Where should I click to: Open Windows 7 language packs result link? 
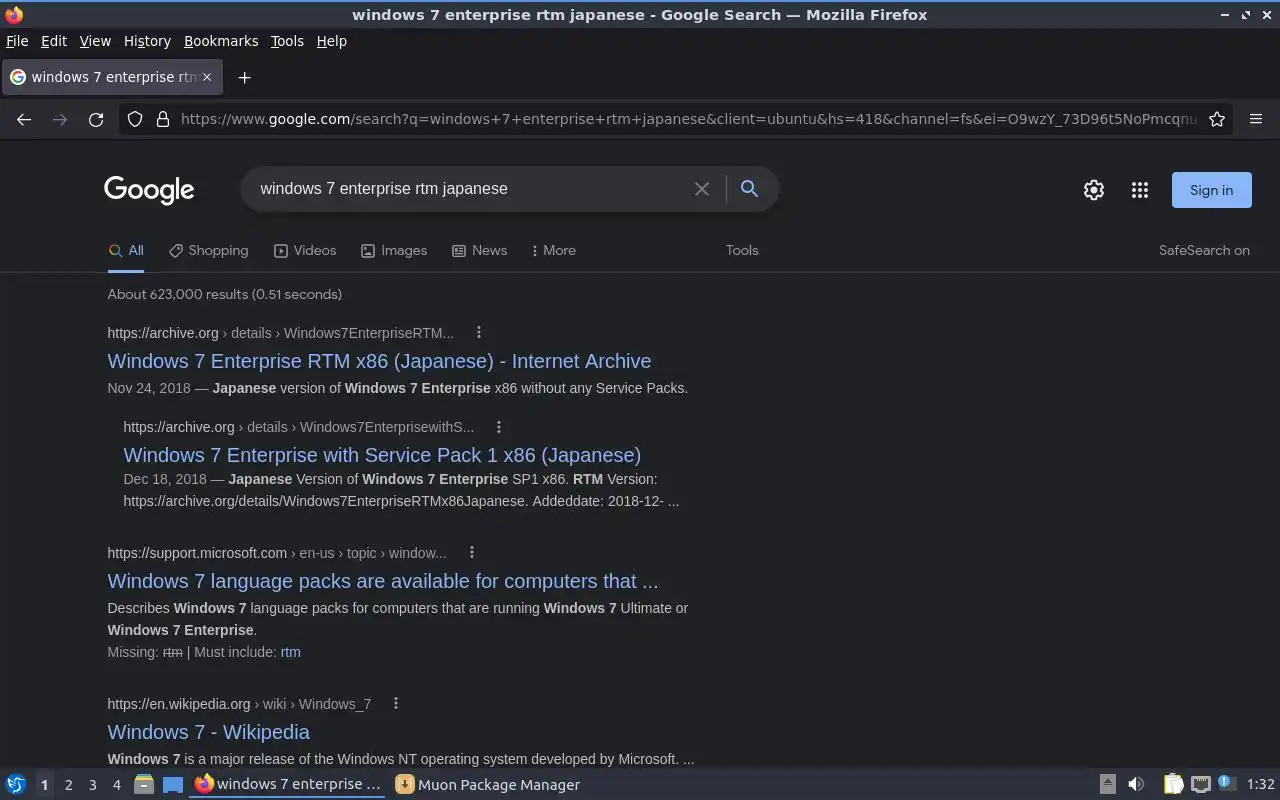[383, 581]
